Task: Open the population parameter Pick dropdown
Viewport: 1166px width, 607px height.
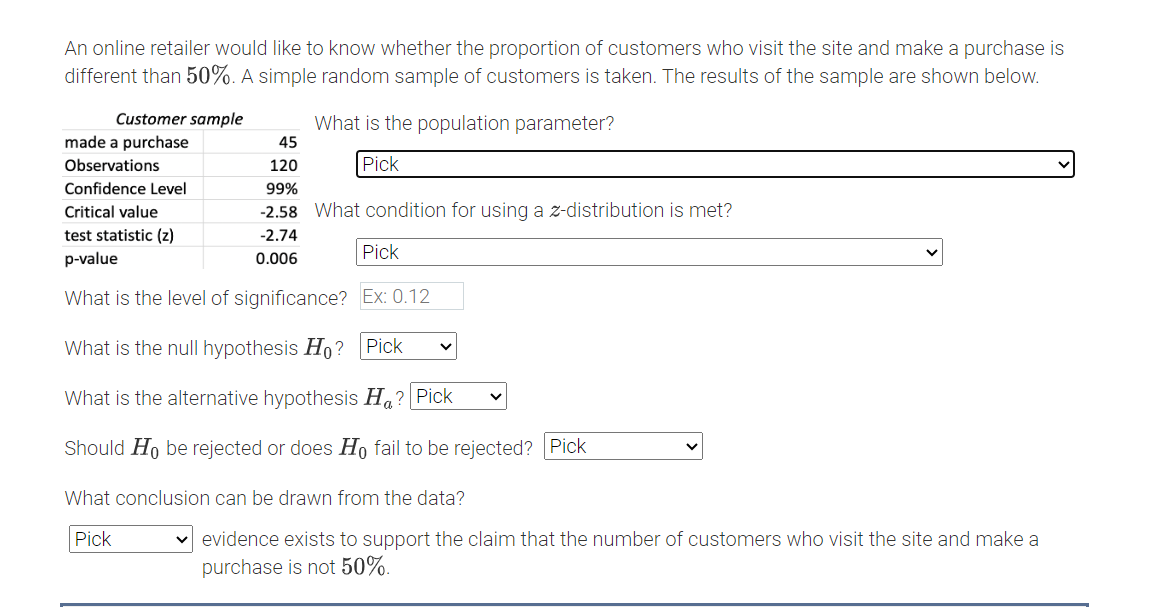Action: click(713, 163)
